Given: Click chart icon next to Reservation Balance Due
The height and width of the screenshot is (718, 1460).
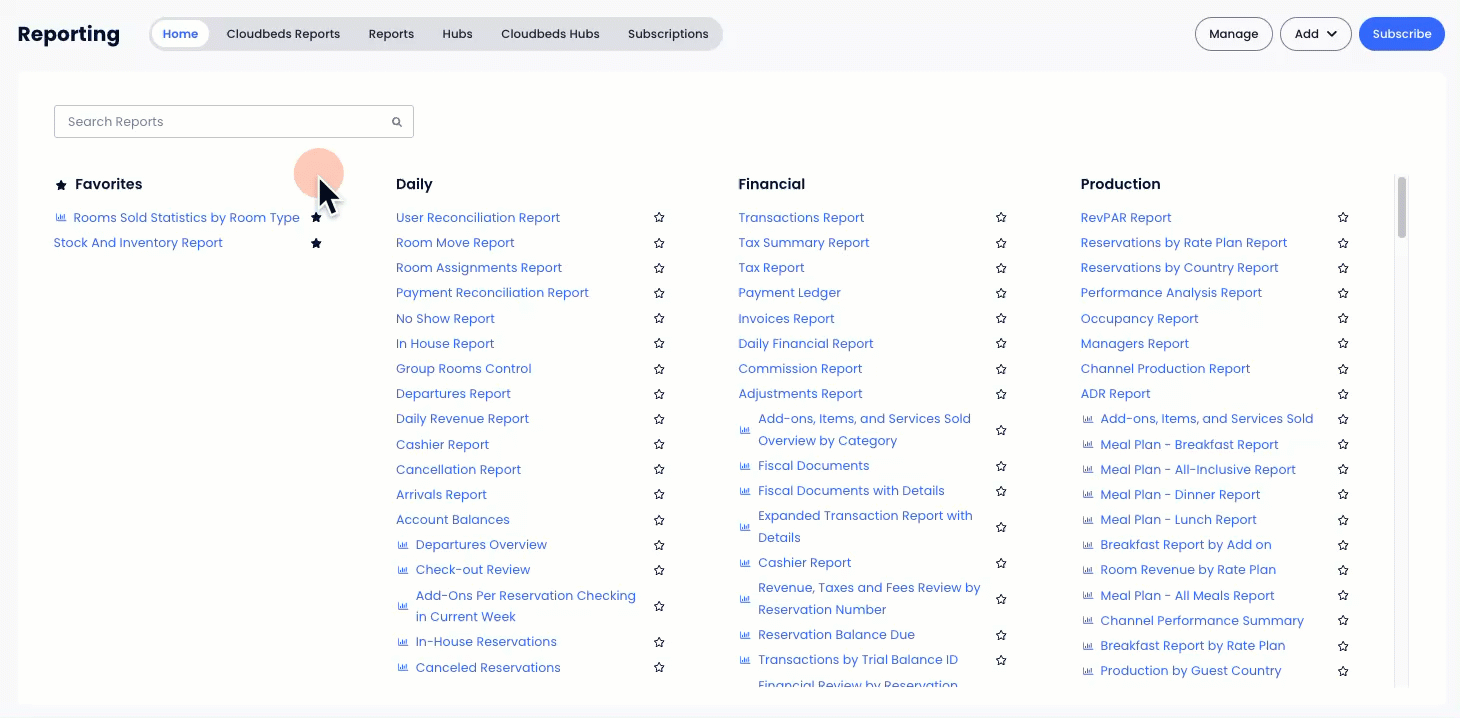Looking at the screenshot, I should [x=745, y=635].
